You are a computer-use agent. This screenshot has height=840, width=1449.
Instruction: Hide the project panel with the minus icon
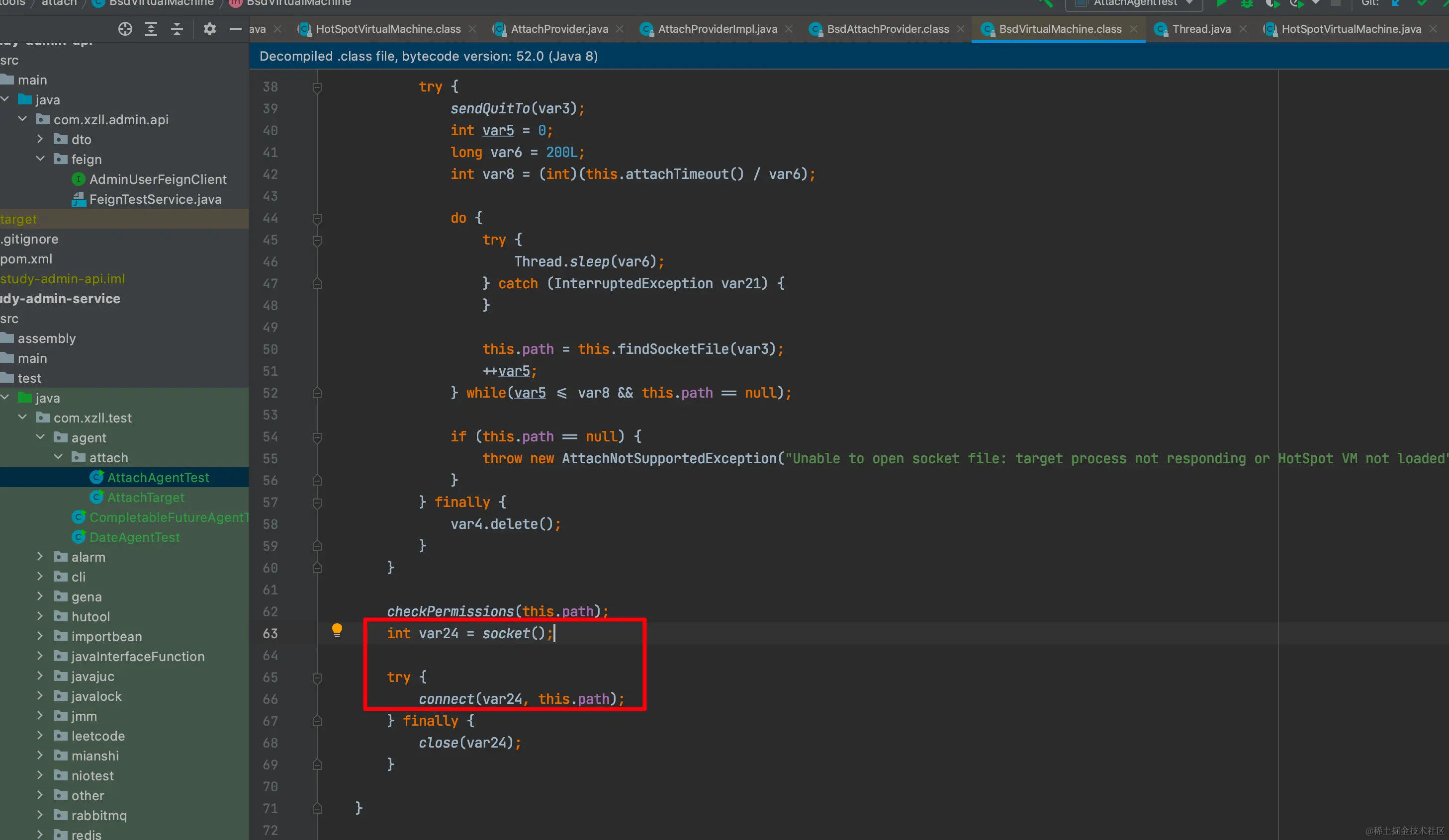click(x=235, y=29)
